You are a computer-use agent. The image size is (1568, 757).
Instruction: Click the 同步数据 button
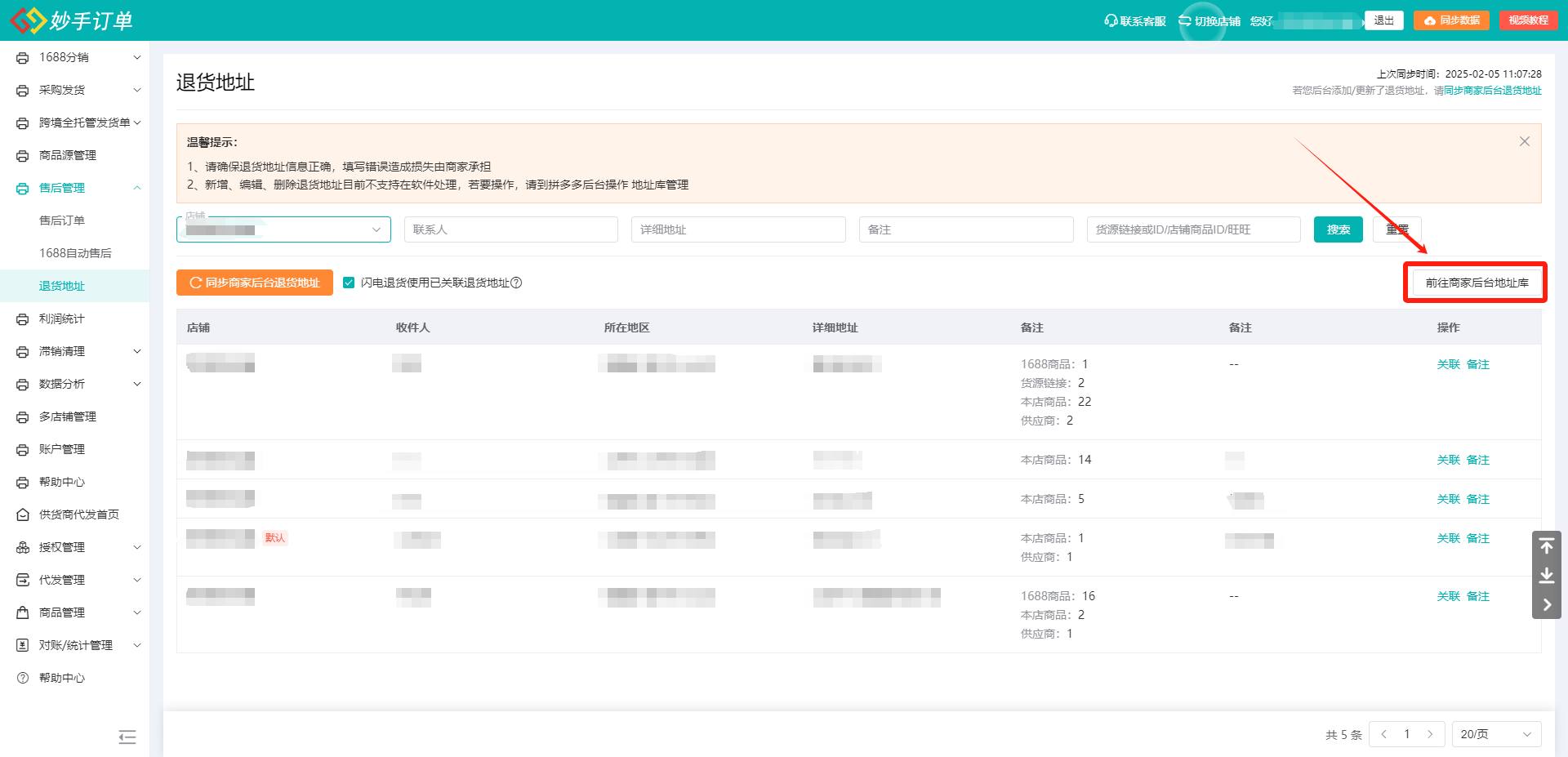coord(1452,20)
